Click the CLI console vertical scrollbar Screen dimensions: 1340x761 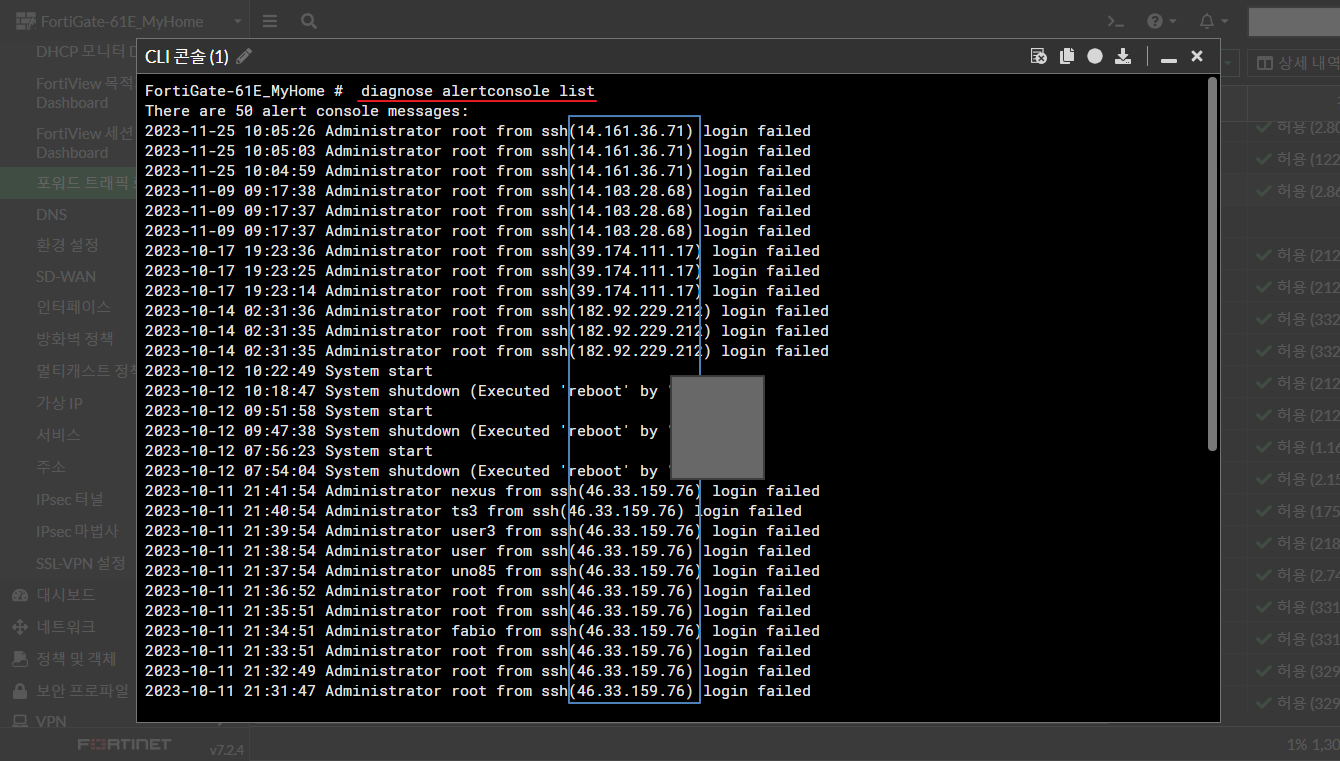[1213, 265]
